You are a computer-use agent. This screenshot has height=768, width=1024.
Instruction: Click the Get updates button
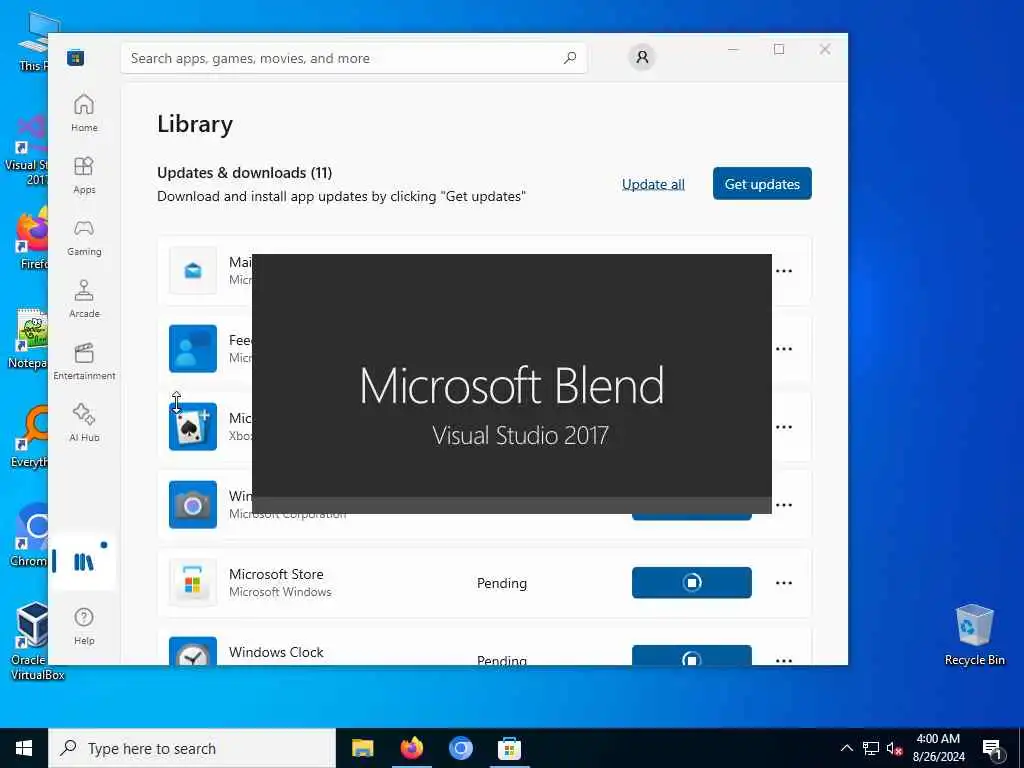[x=762, y=184]
